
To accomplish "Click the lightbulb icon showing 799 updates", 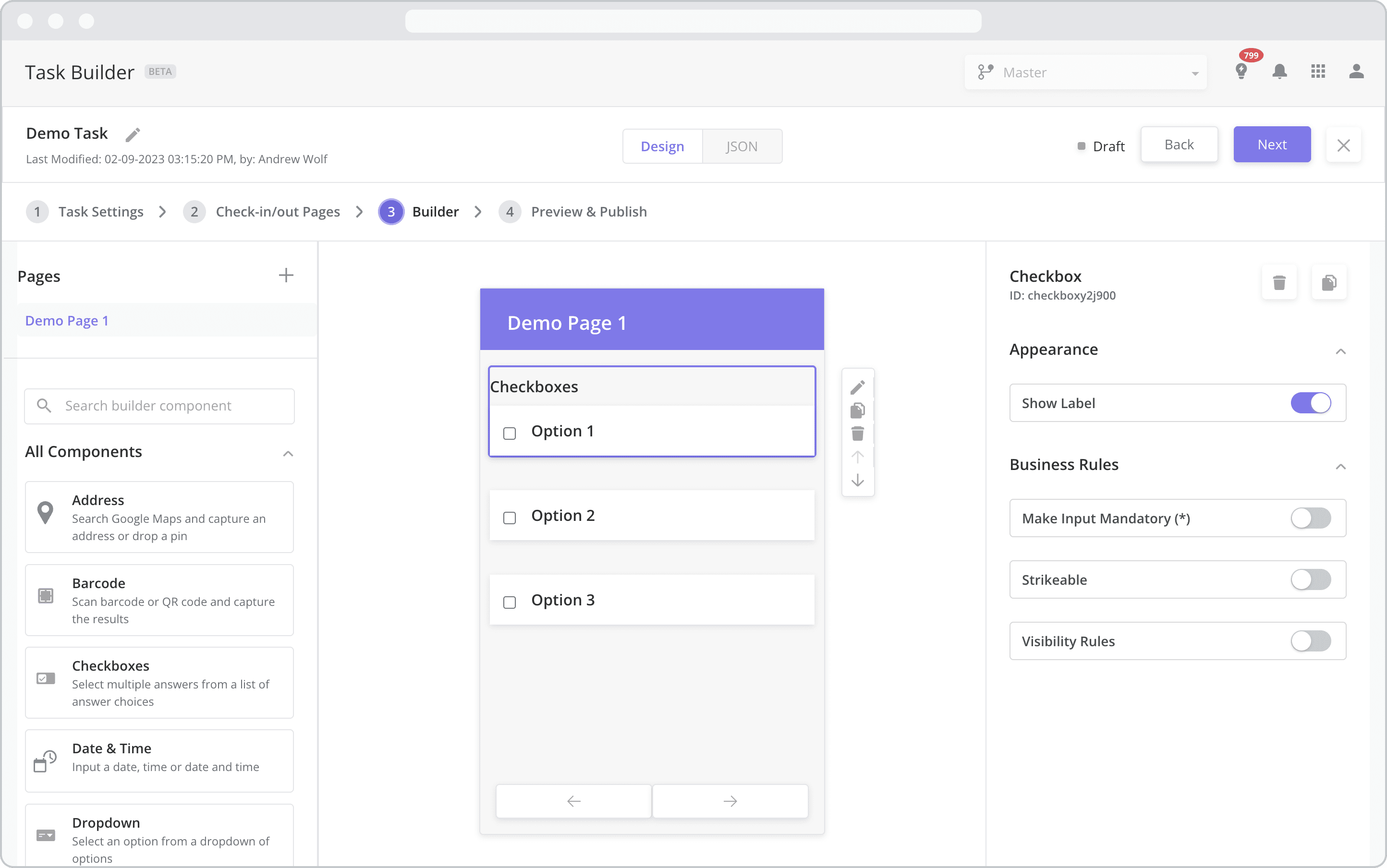I will 1241,71.
